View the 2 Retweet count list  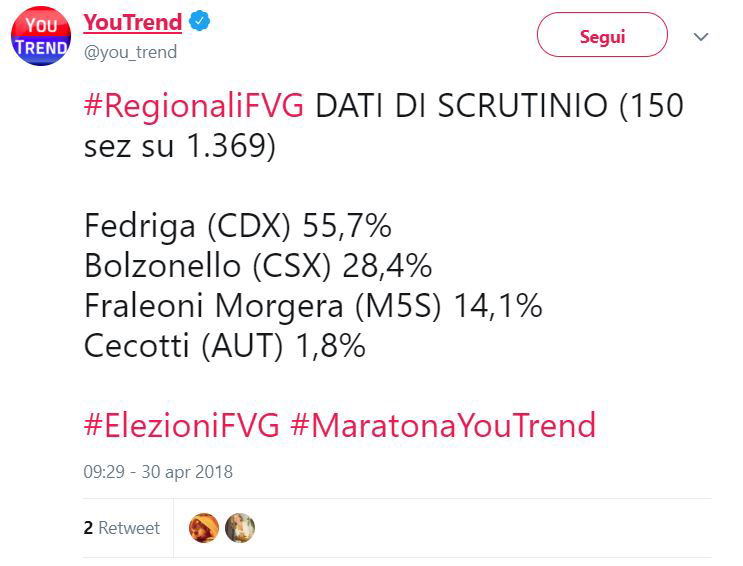tap(122, 528)
